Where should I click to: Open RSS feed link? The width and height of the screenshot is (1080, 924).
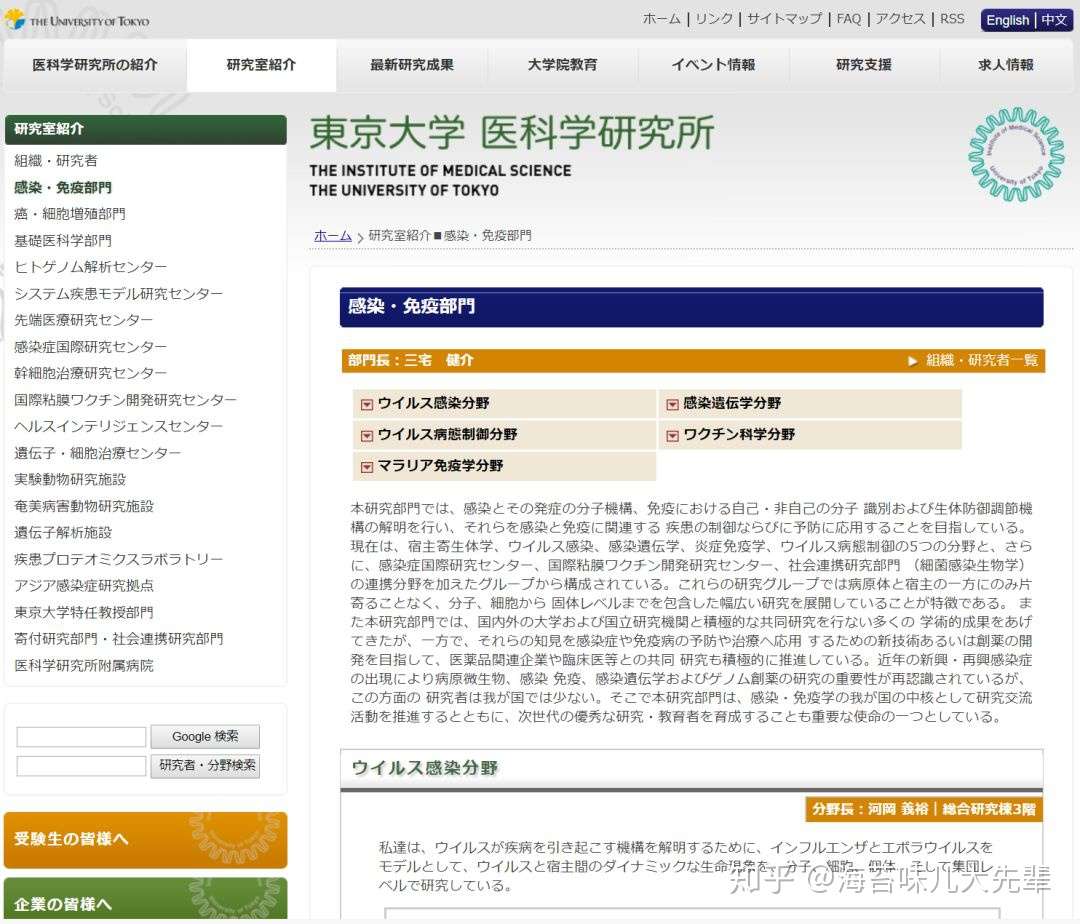952,19
